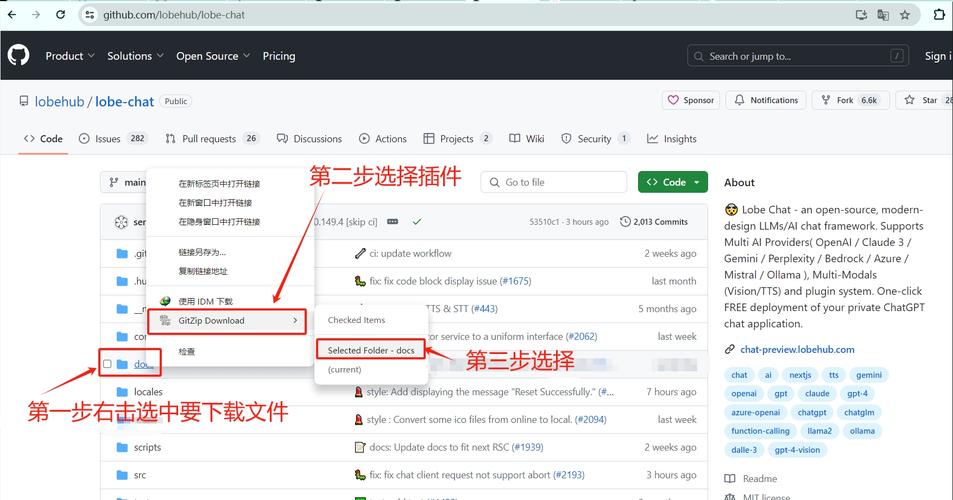
Task: Click the locales folder icon
Action: 122,392
